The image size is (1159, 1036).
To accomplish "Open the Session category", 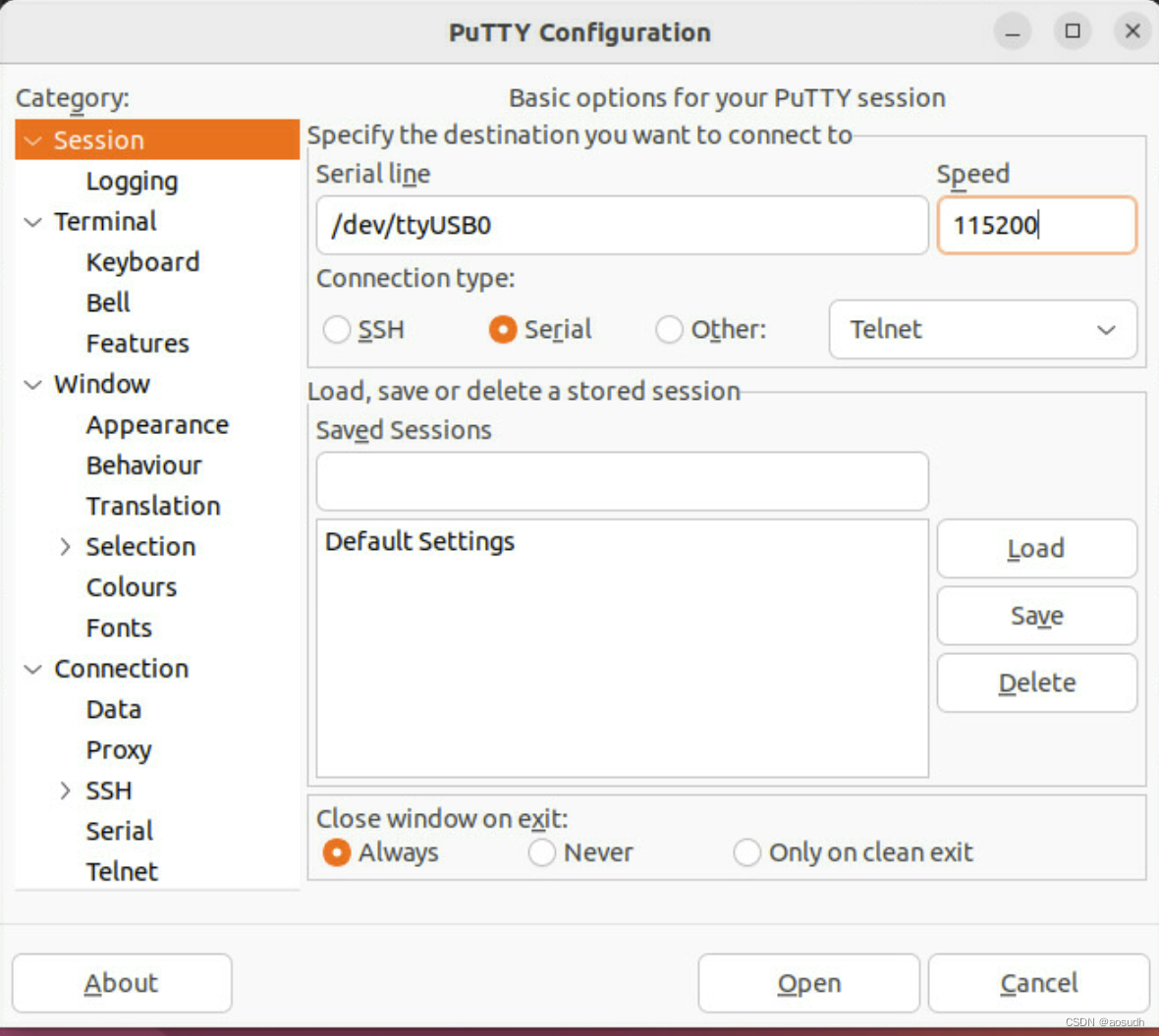I will [157, 139].
